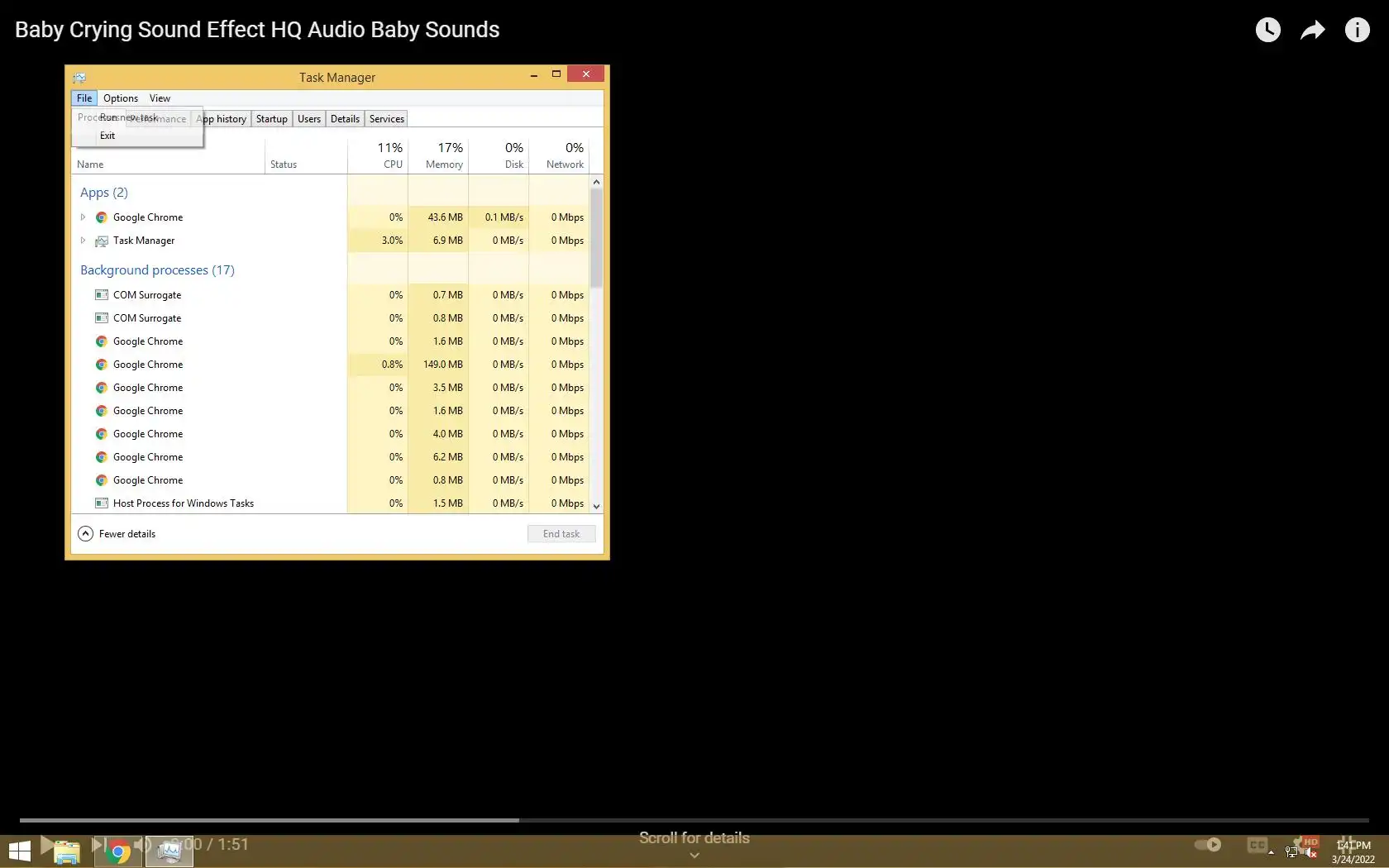The height and width of the screenshot is (868, 1389).
Task: Switch to the App history tab
Action: pyautogui.click(x=222, y=119)
